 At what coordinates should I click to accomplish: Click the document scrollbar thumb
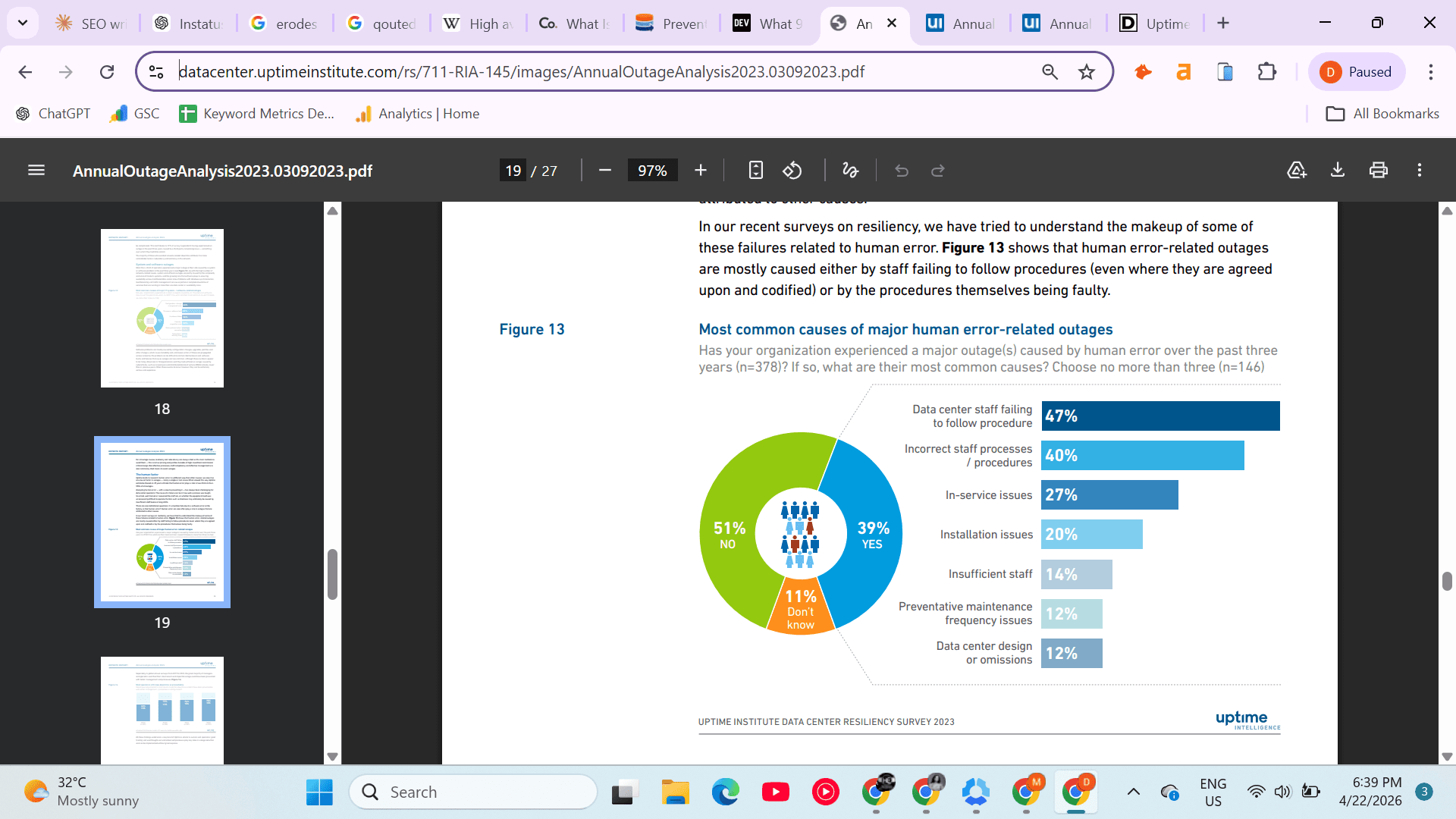1447,581
